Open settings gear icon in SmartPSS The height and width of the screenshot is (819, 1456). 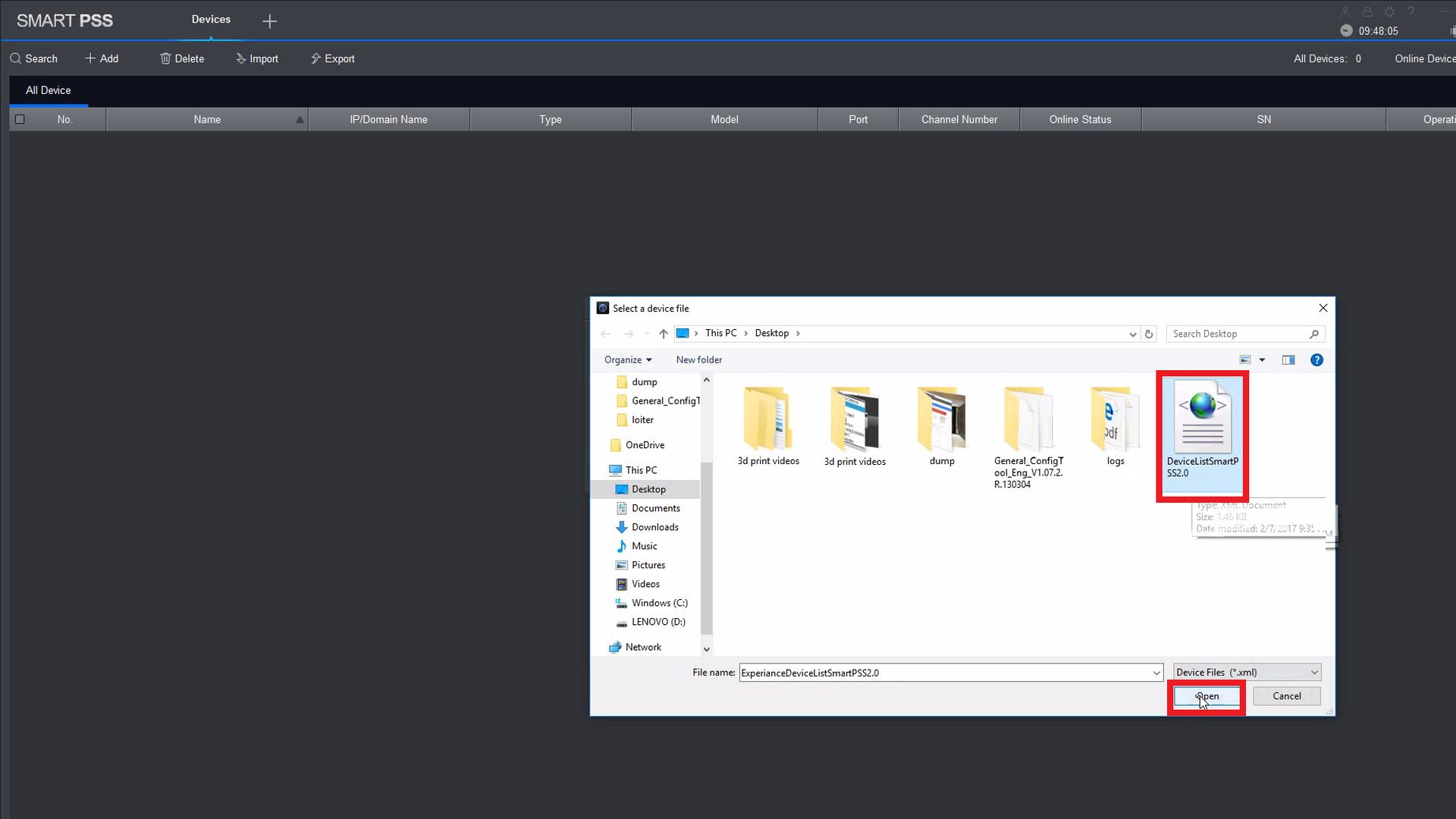1389,12
